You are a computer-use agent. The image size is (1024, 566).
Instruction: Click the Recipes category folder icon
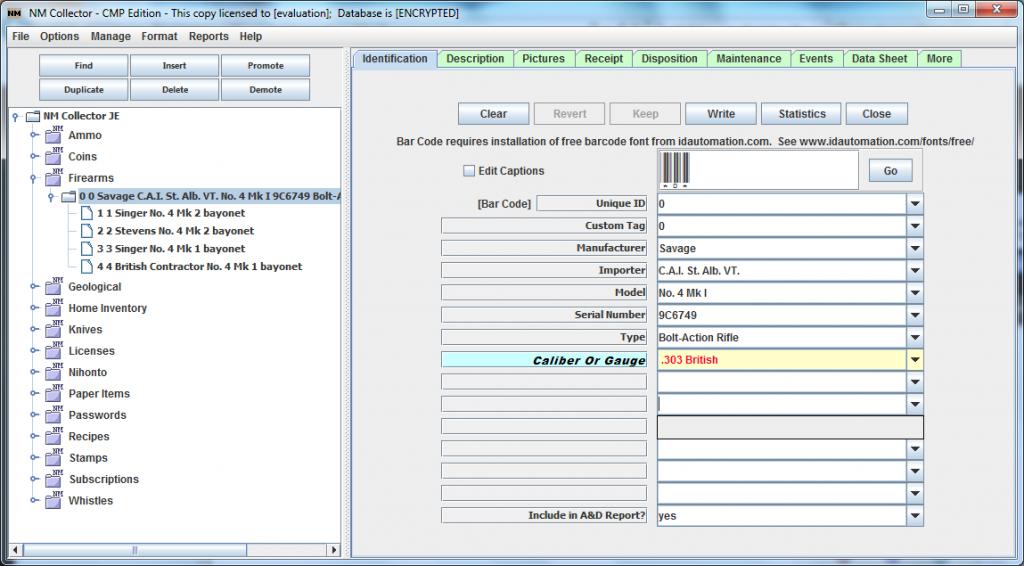[x=54, y=437]
